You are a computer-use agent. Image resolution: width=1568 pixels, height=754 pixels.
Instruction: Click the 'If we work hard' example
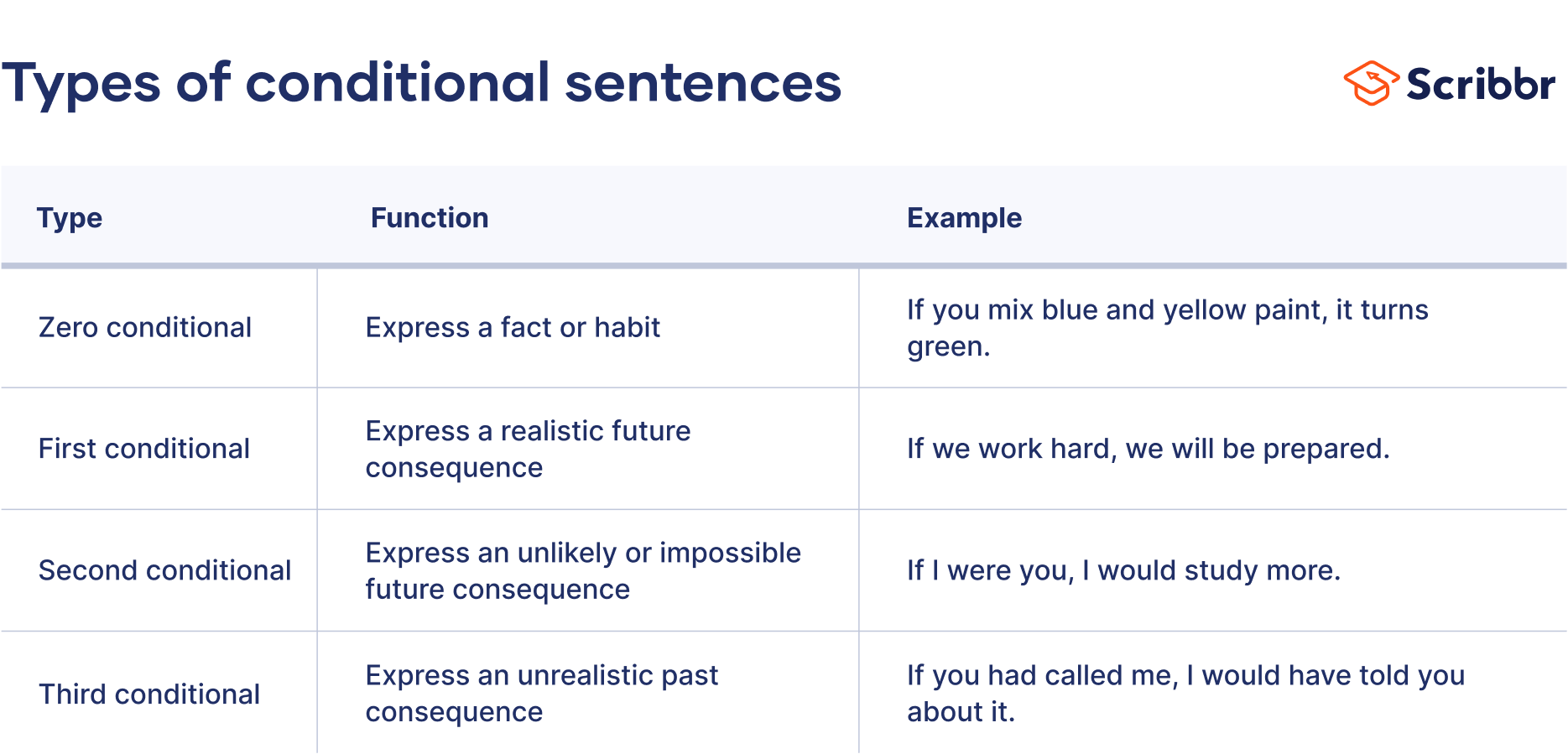[1148, 449]
